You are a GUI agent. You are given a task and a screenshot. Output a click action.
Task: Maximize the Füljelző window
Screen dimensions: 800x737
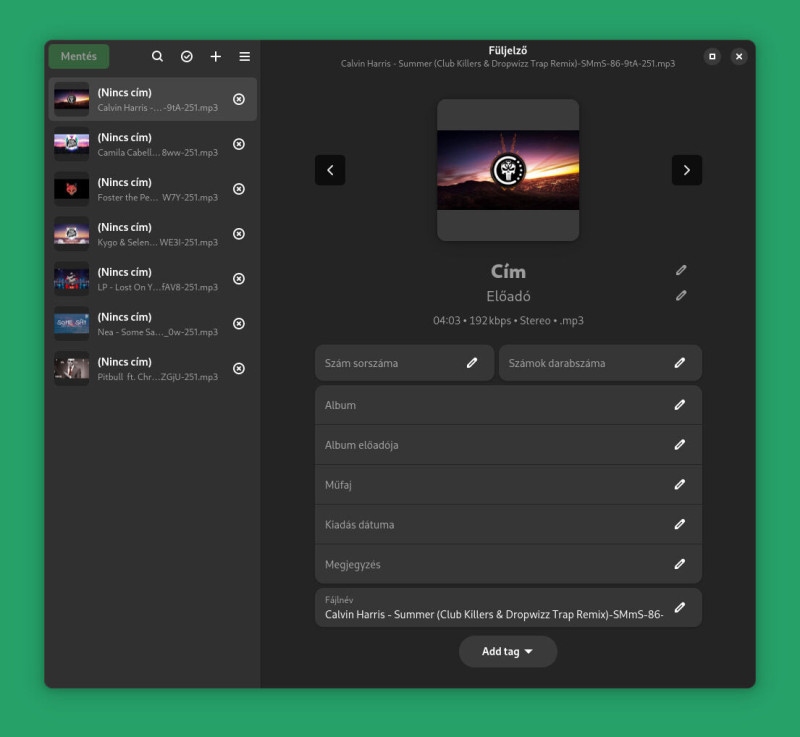712,56
